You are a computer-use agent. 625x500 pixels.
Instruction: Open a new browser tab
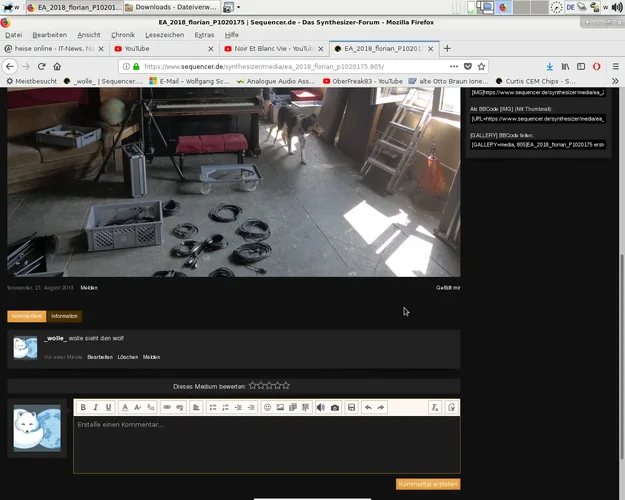(447, 49)
